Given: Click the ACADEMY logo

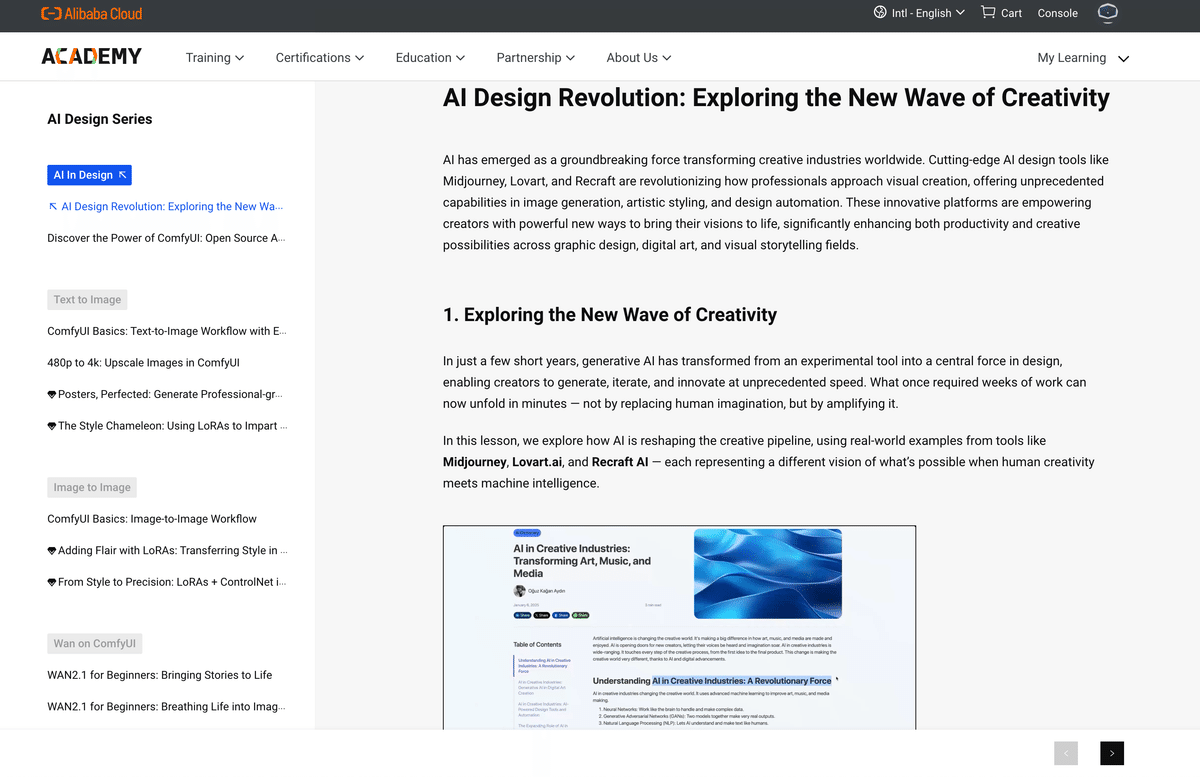Looking at the screenshot, I should point(92,57).
